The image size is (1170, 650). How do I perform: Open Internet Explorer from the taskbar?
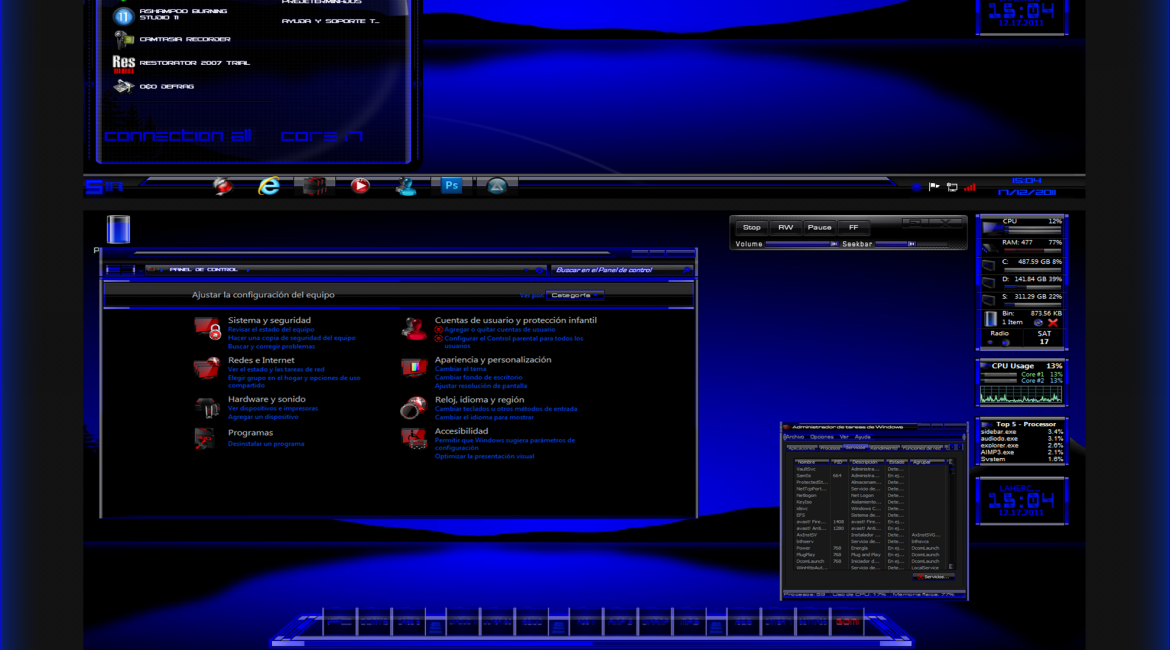point(269,186)
